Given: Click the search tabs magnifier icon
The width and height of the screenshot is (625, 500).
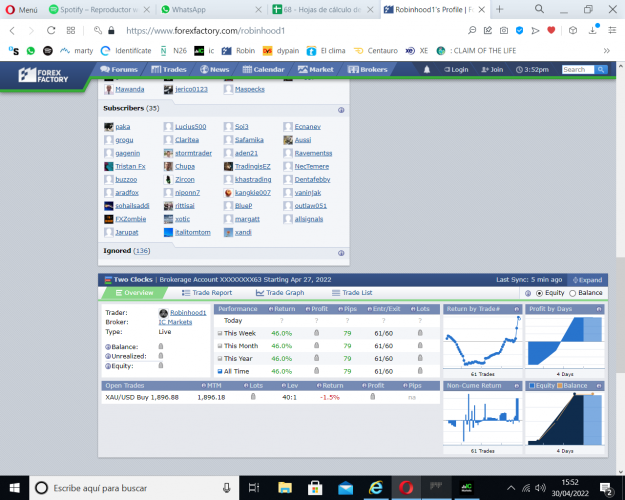Looking at the screenshot, I should [x=539, y=9].
